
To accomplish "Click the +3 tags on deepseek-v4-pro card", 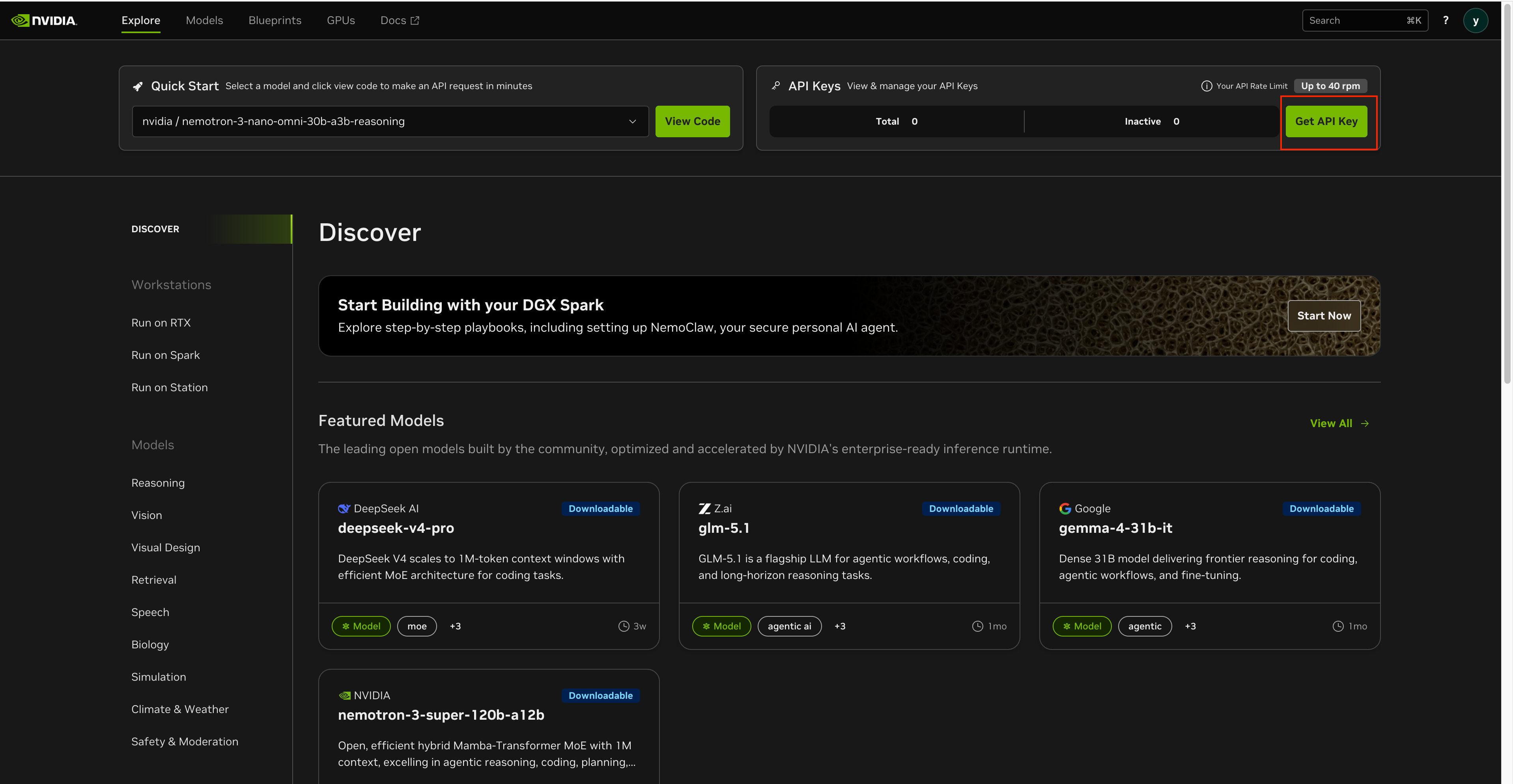I will [455, 627].
